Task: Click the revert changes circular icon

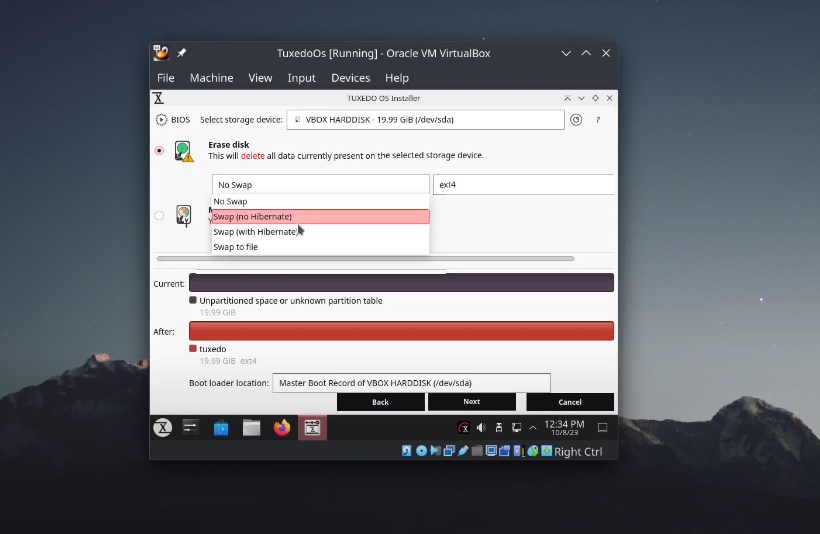Action: (x=576, y=120)
